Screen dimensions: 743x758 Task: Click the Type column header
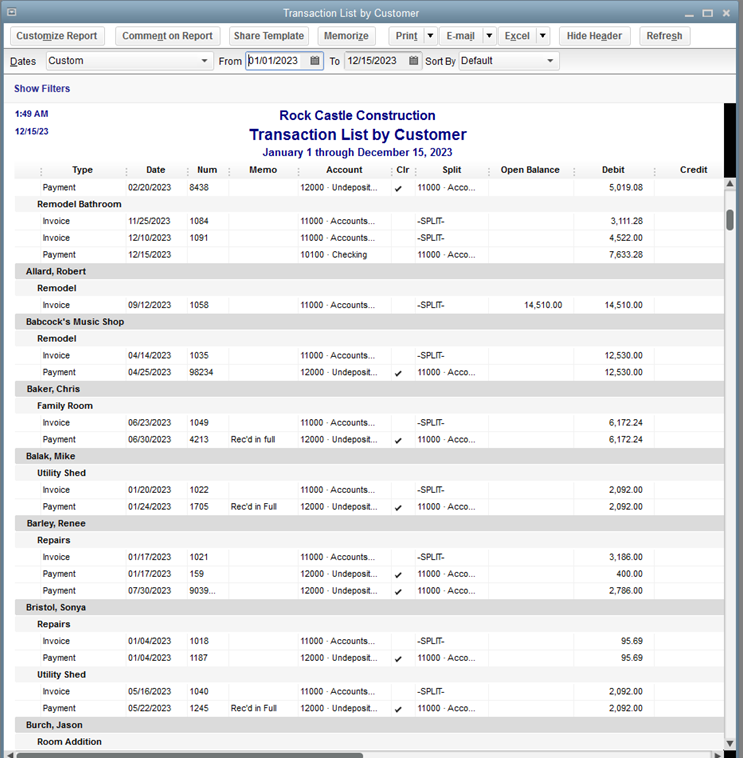(82, 170)
